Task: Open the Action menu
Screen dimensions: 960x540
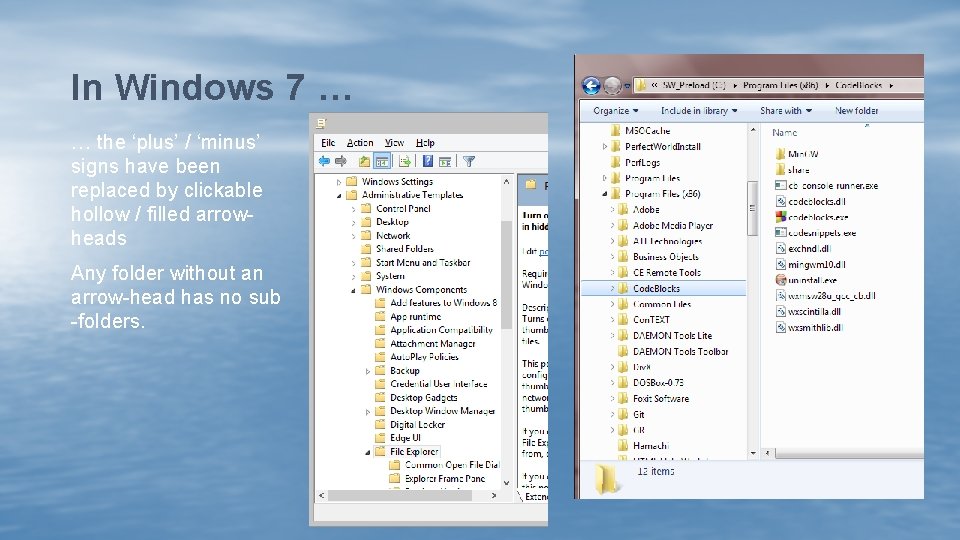Action: [x=360, y=143]
